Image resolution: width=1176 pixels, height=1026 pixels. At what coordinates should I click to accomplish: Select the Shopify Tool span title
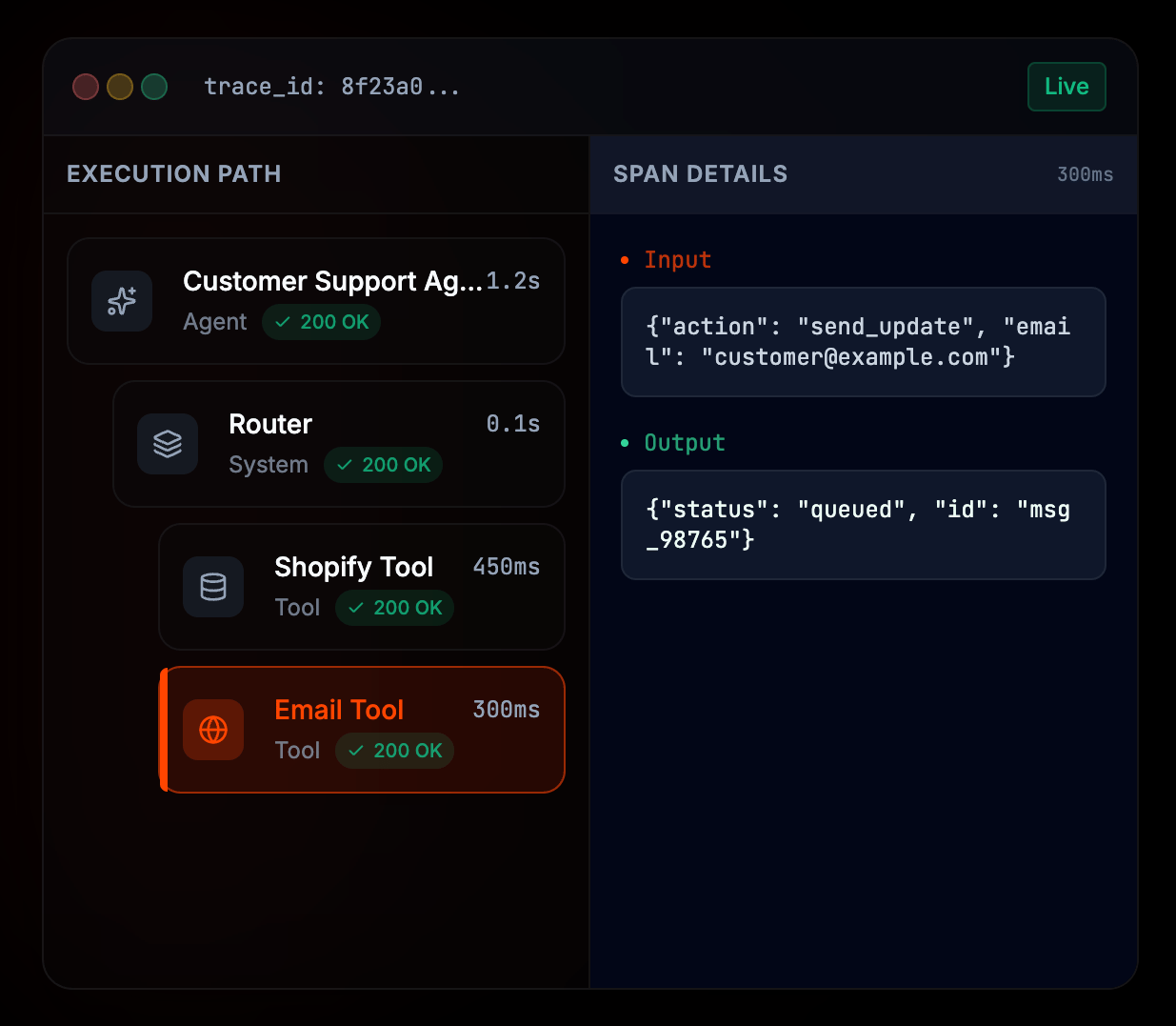click(x=354, y=567)
